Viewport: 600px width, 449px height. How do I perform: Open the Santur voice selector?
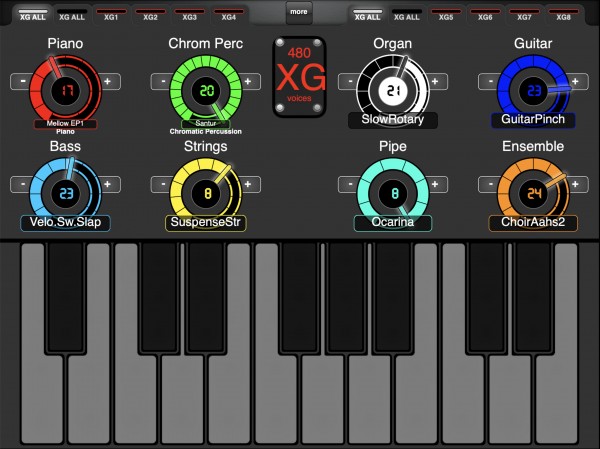pos(206,124)
